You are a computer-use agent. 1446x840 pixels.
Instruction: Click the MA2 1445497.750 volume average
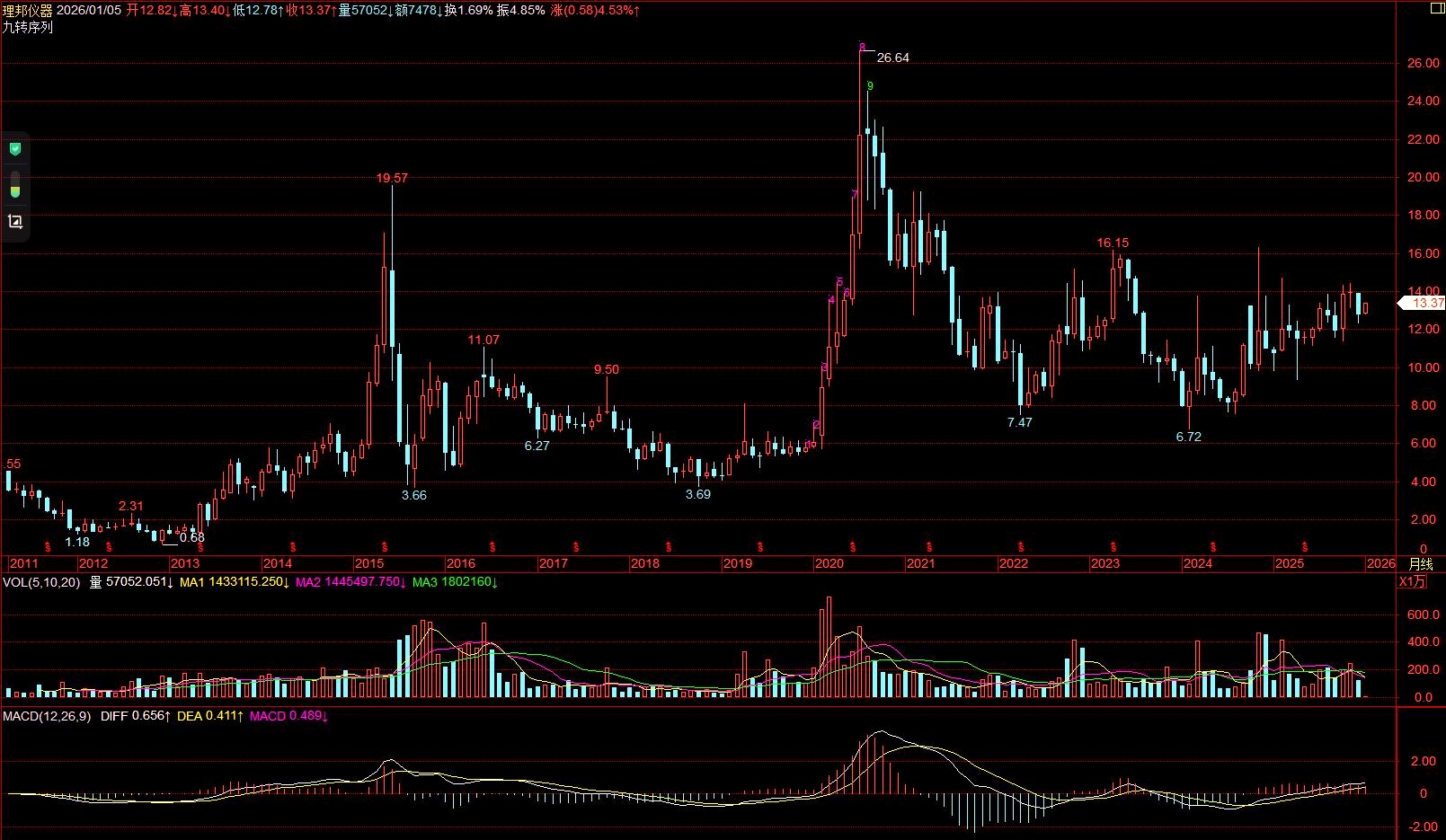point(350,582)
